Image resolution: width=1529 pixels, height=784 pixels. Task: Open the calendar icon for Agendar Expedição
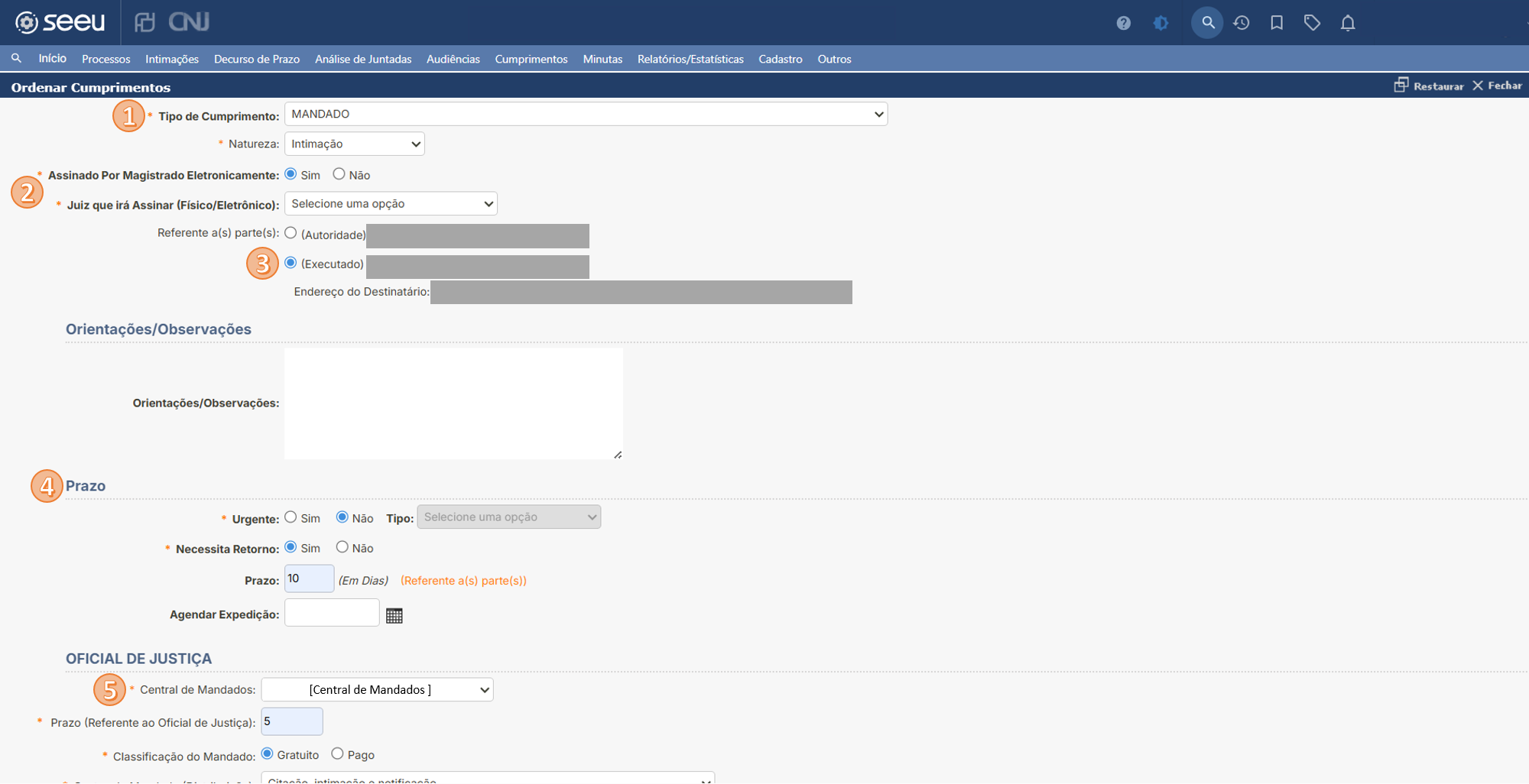(x=394, y=616)
